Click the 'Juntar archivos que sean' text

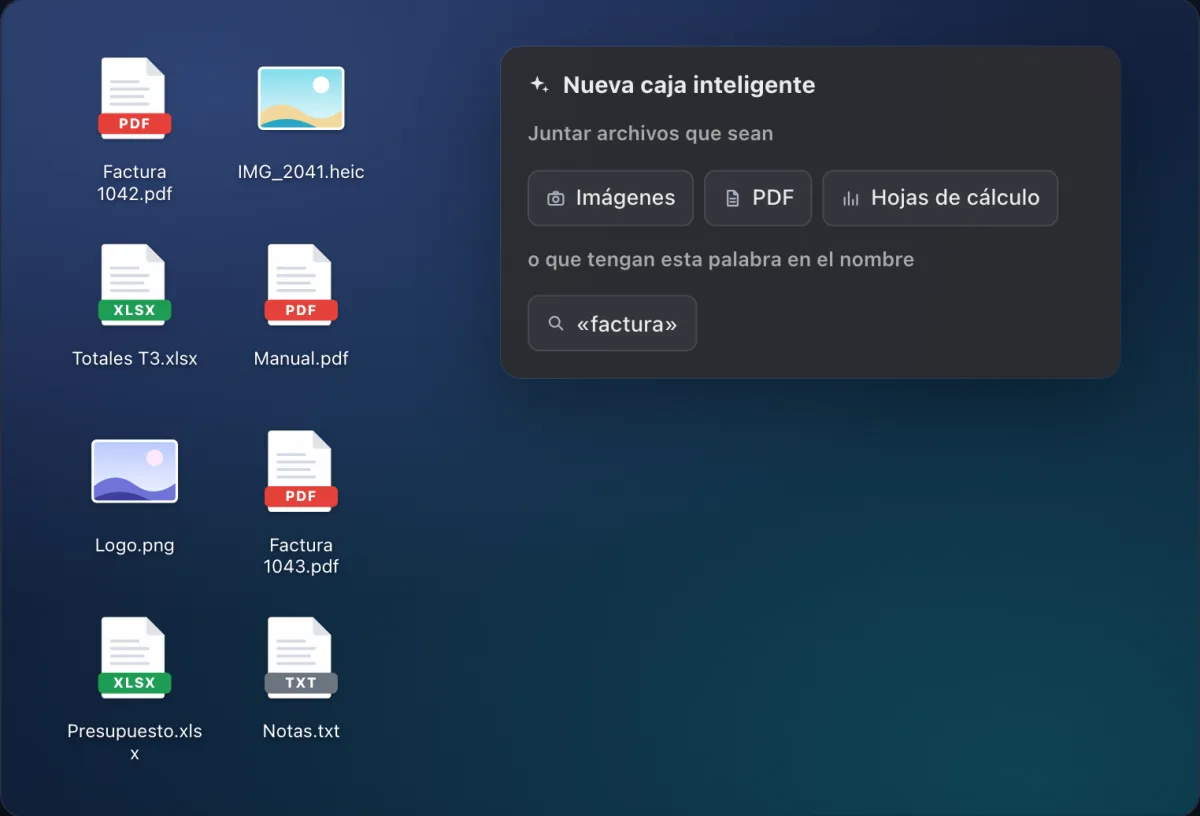pos(650,134)
